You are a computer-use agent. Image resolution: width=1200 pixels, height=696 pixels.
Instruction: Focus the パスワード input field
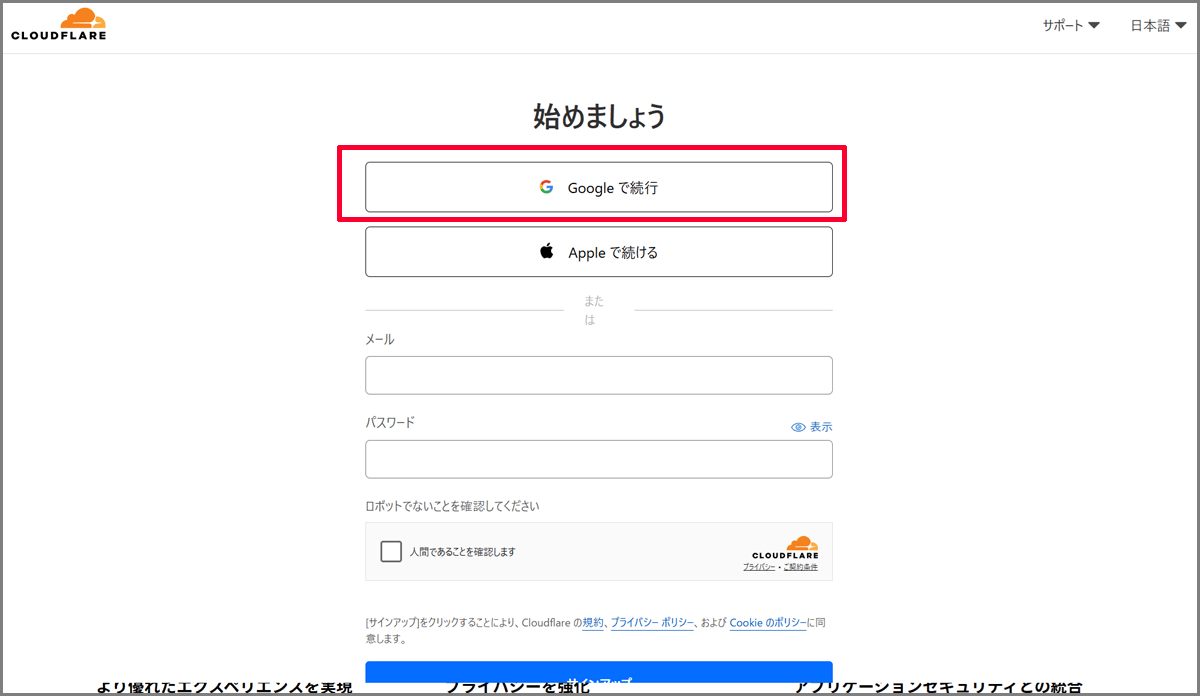[x=599, y=459]
